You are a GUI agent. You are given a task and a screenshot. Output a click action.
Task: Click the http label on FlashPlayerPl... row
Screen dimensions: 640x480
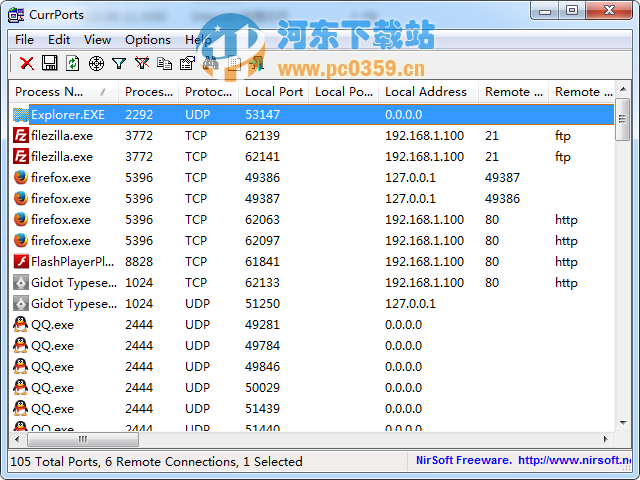[566, 262]
